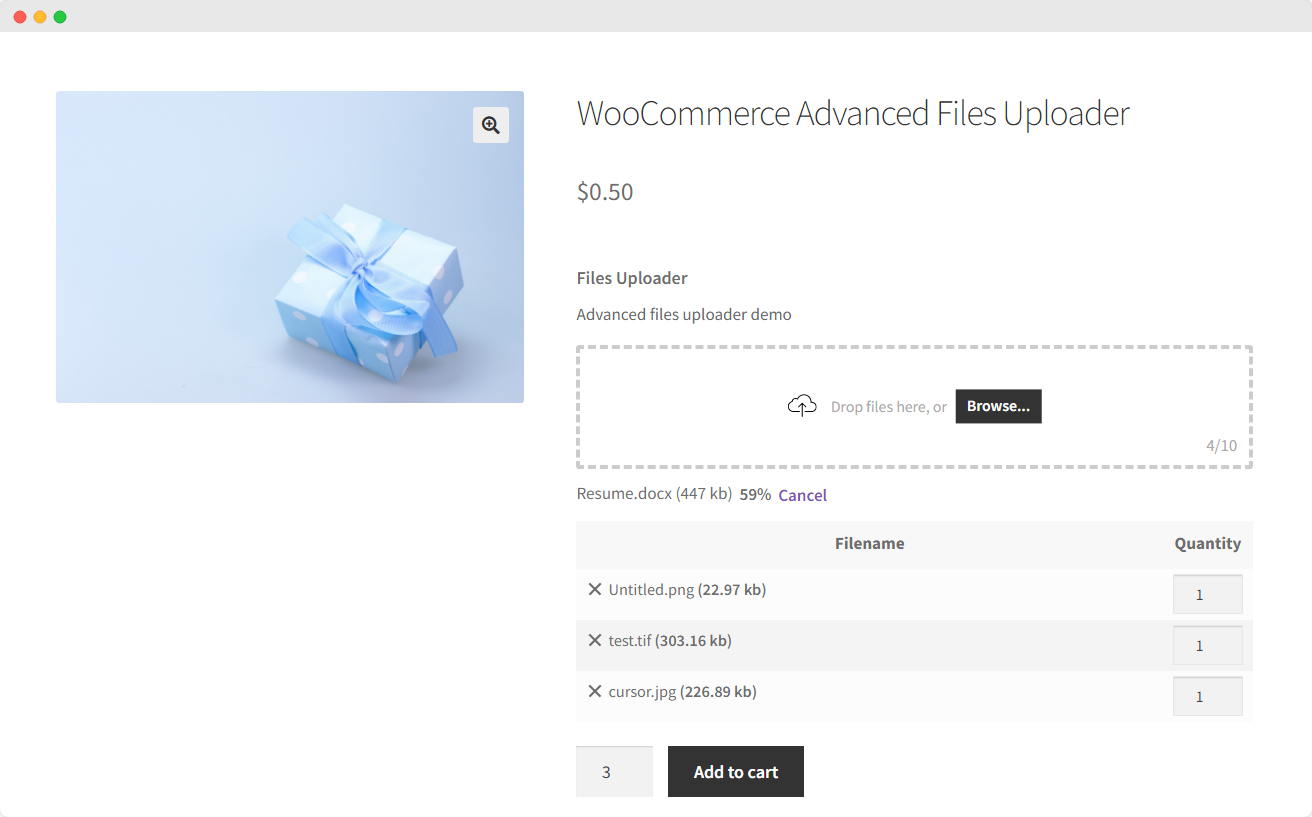The image size is (1312, 817).
Task: Click the $0.50 price
Action: click(x=605, y=192)
